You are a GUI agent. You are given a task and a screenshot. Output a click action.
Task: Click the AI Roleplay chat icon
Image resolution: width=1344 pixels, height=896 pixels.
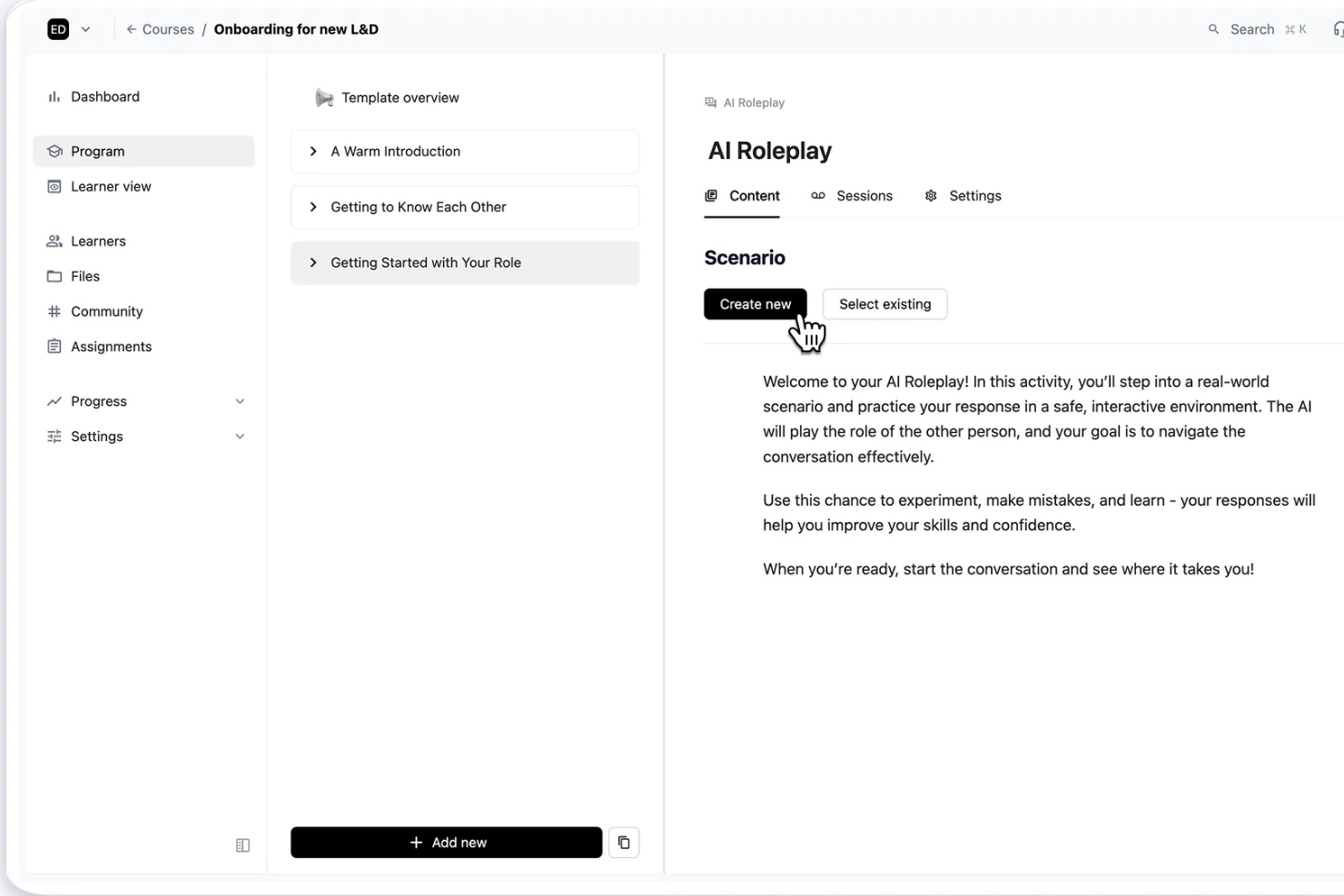[x=709, y=102]
